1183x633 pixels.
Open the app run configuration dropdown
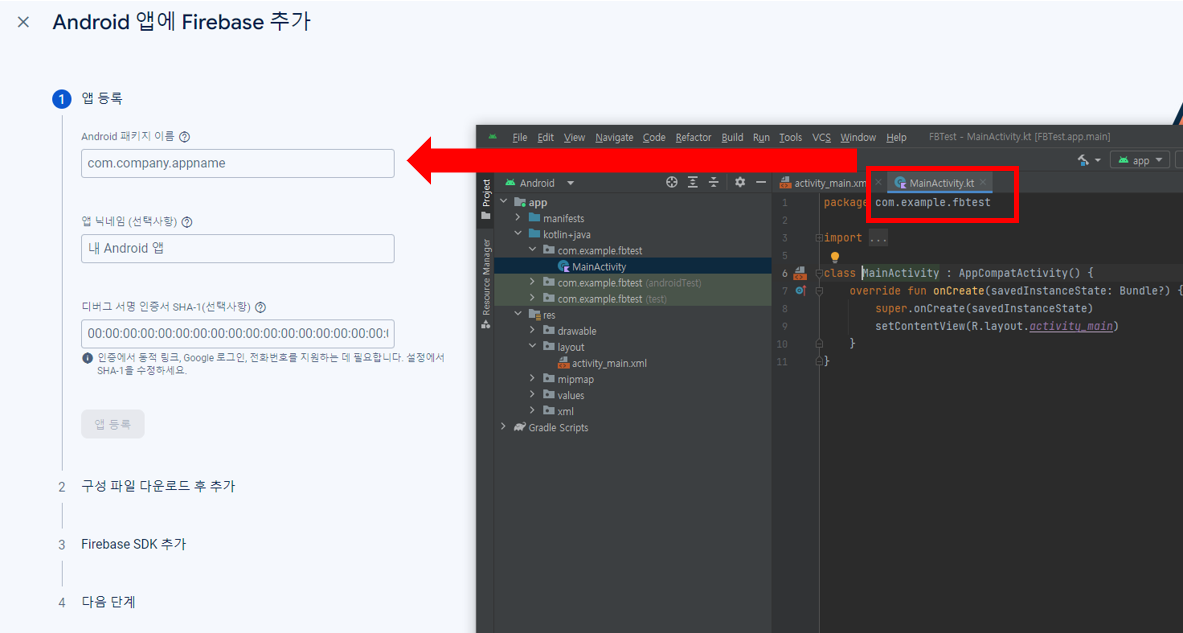click(x=1140, y=160)
